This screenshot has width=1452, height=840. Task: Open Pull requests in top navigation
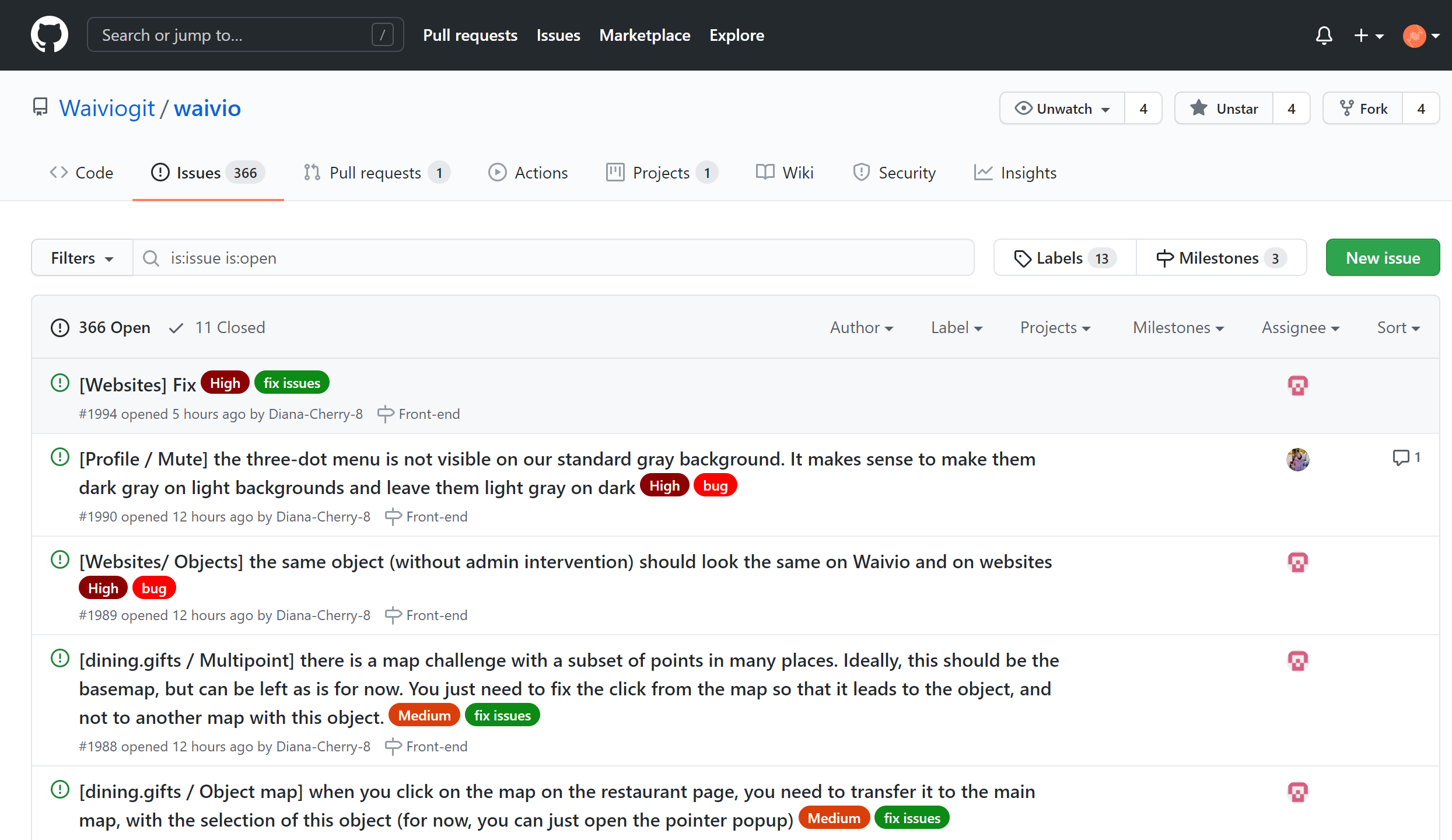tap(470, 35)
